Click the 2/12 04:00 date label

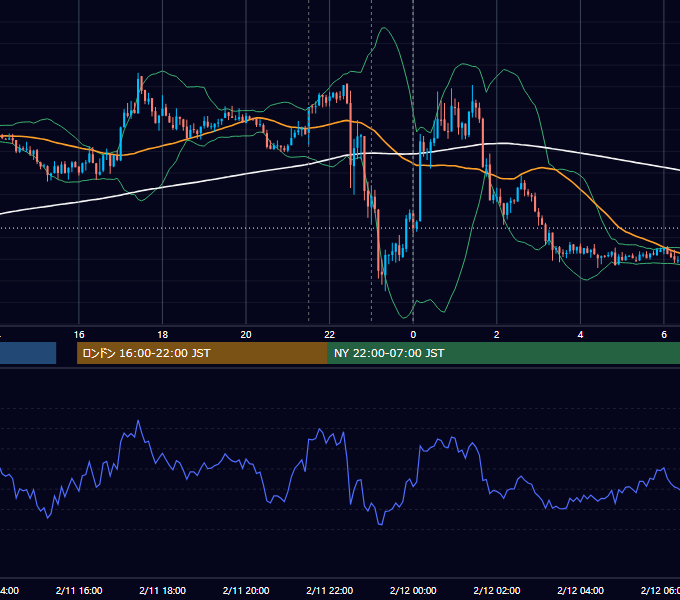click(580, 590)
